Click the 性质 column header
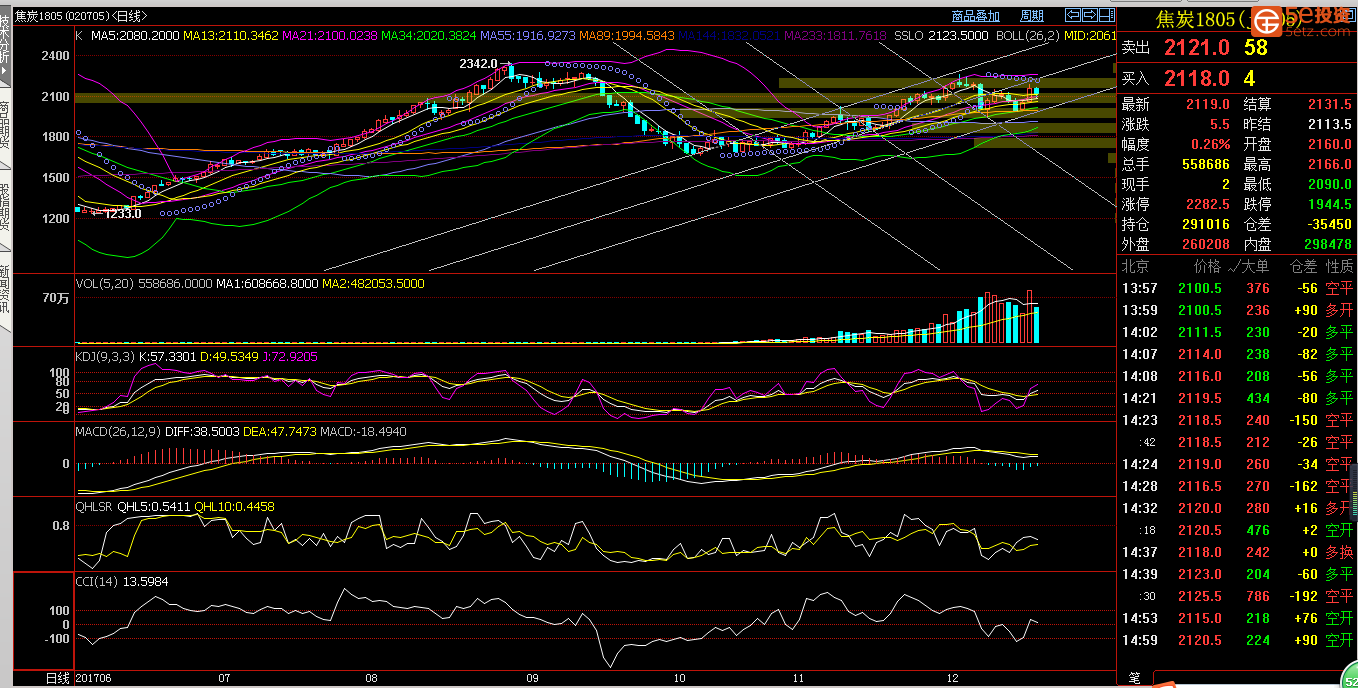The image size is (1358, 688). 1339,266
